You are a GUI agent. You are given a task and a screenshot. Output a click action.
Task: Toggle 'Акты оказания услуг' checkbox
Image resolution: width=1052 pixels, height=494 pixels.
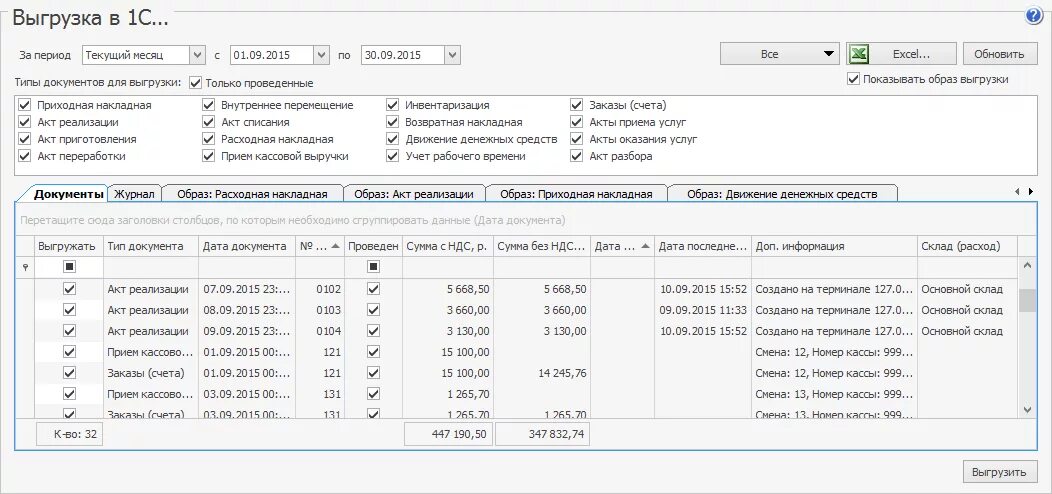576,139
